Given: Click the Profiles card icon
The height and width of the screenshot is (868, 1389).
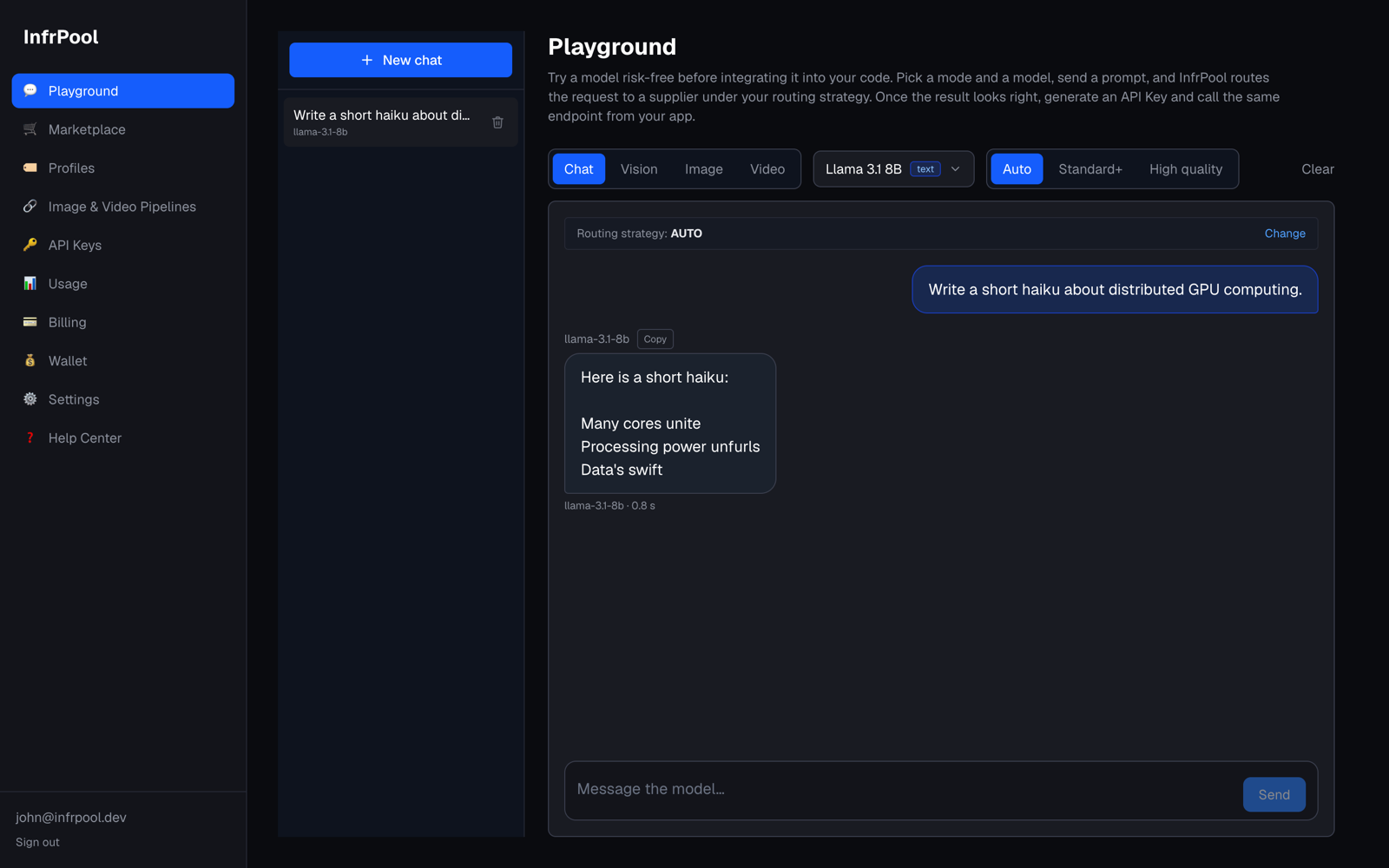Looking at the screenshot, I should click(30, 168).
